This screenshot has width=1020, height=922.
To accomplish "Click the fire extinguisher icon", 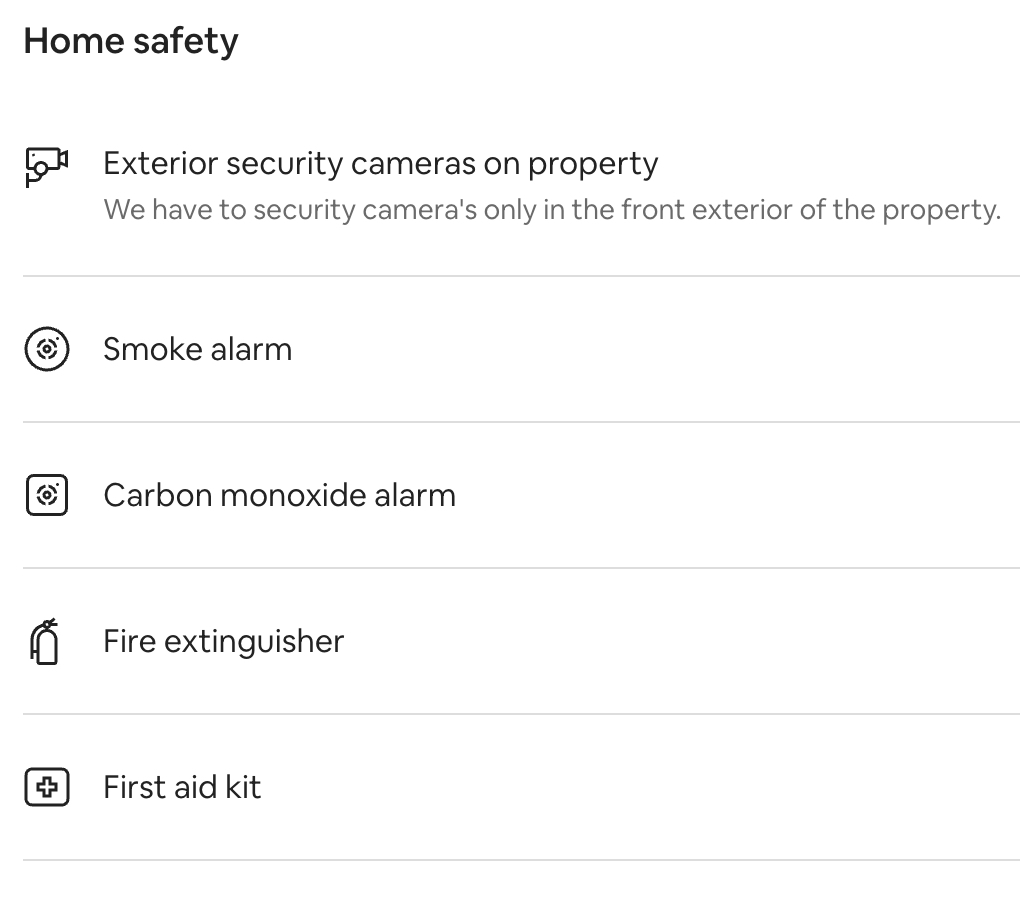I will point(45,641).
